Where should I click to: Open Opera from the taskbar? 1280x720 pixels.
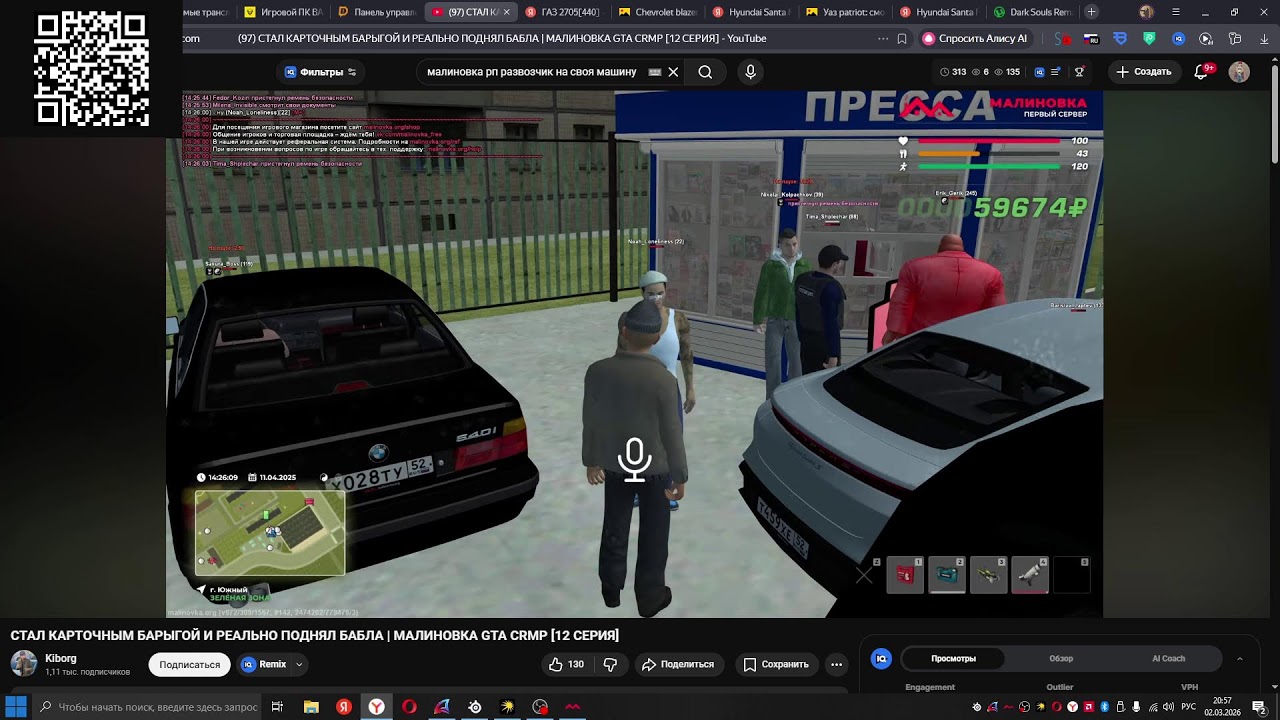point(409,707)
